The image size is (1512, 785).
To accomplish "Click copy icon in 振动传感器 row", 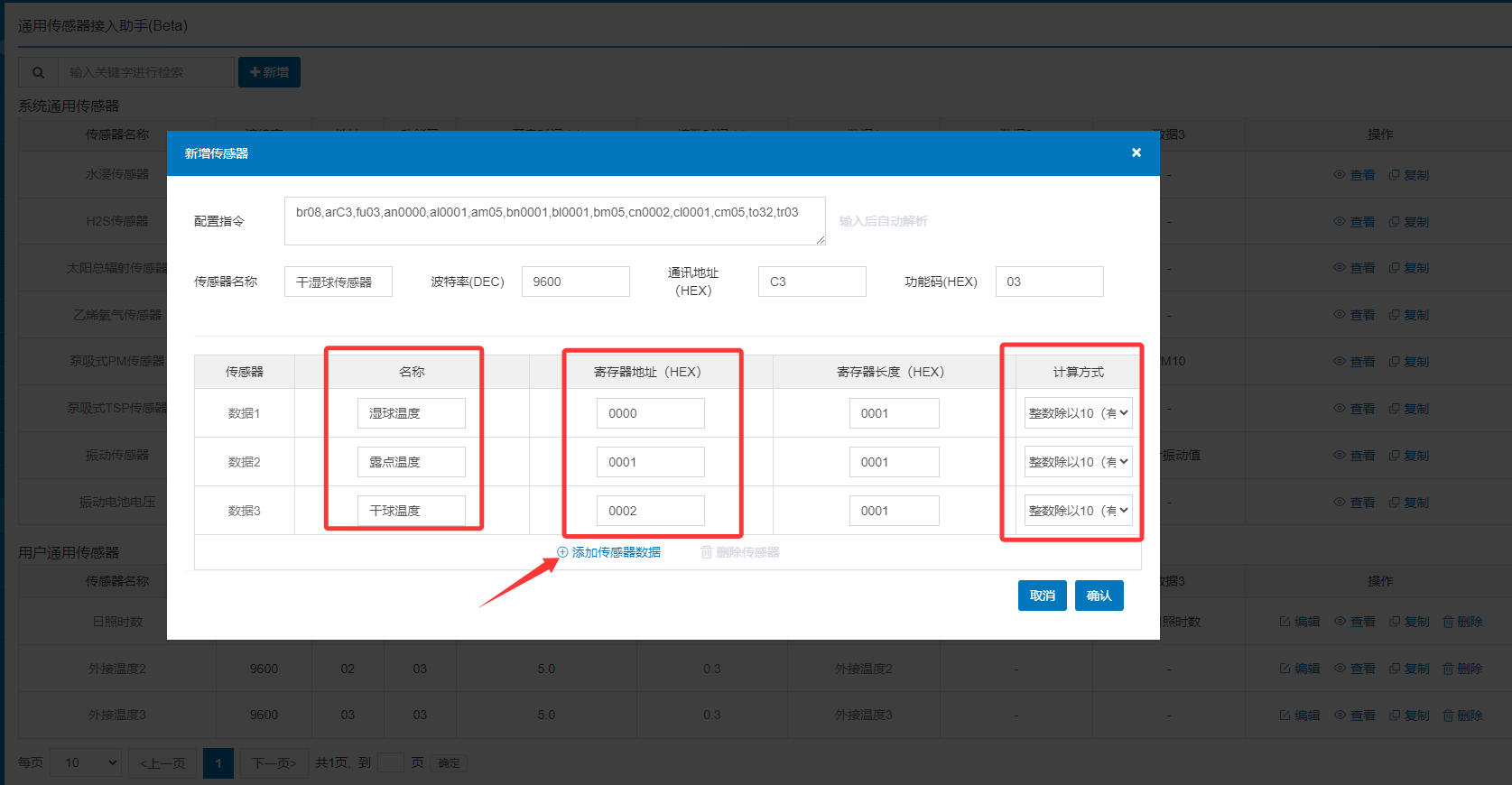I will (x=1394, y=456).
